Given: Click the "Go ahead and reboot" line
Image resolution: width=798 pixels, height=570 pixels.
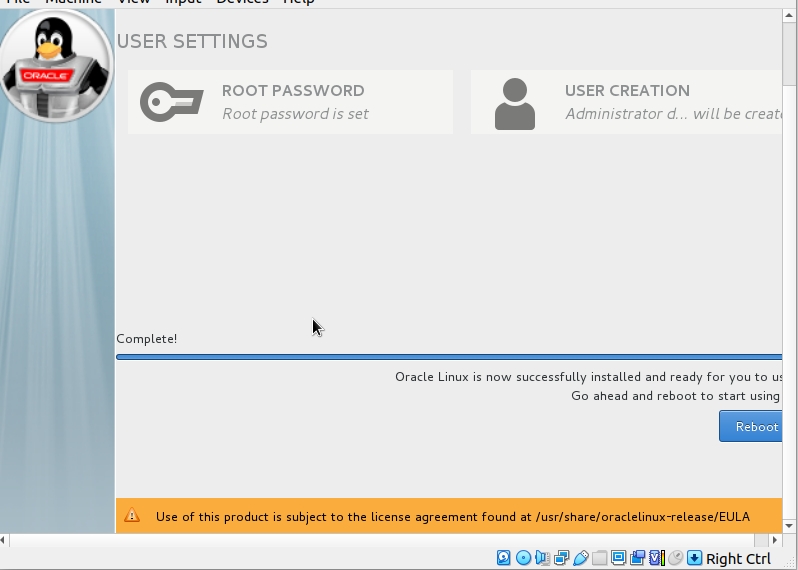Looking at the screenshot, I should pos(676,396).
